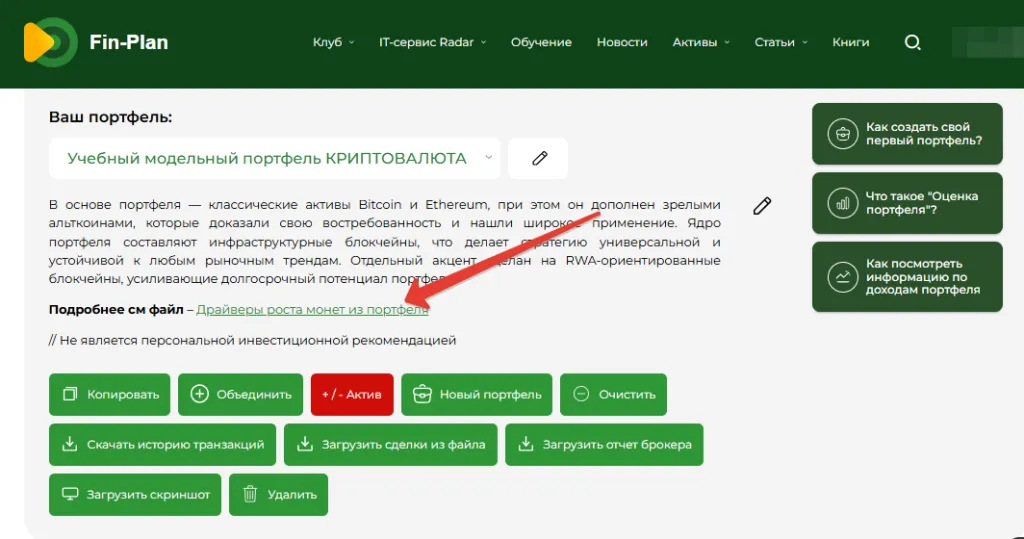Screen dimensions: 1024x539
Task: Click pencil icon next to portfolio name
Action: [x=539, y=158]
